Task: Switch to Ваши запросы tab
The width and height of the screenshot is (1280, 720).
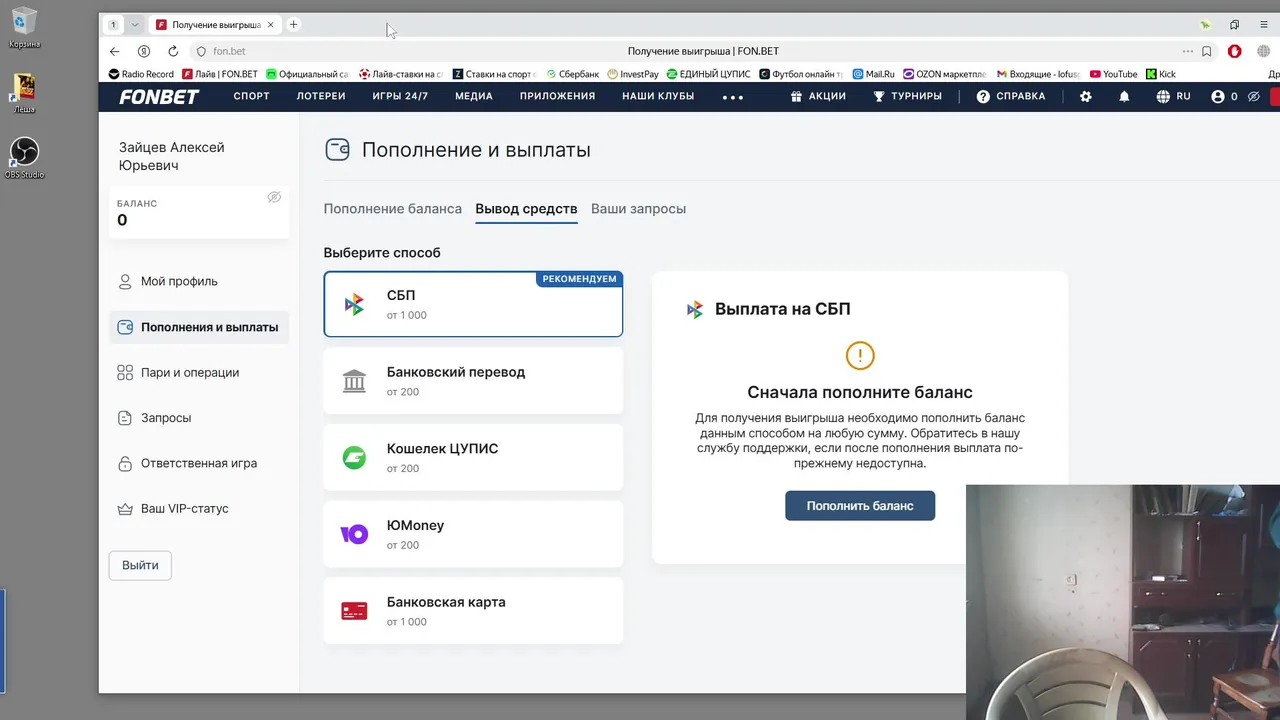Action: point(638,209)
